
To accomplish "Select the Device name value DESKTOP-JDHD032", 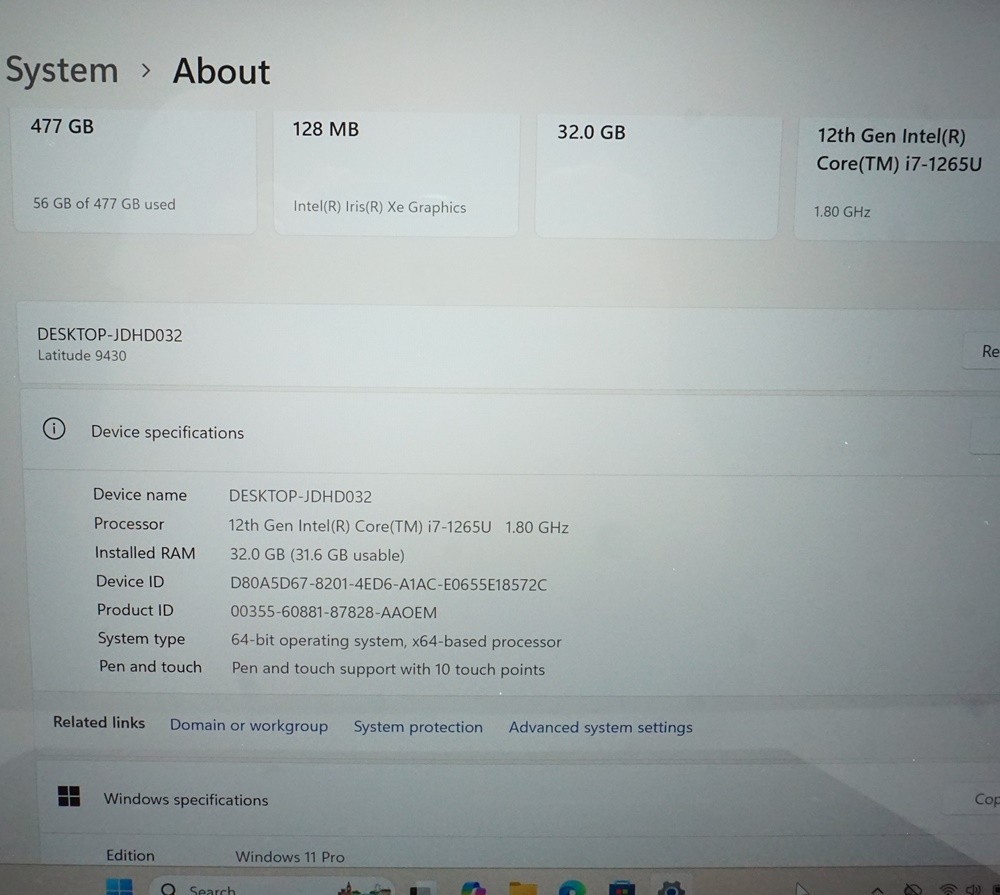I will click(x=300, y=496).
